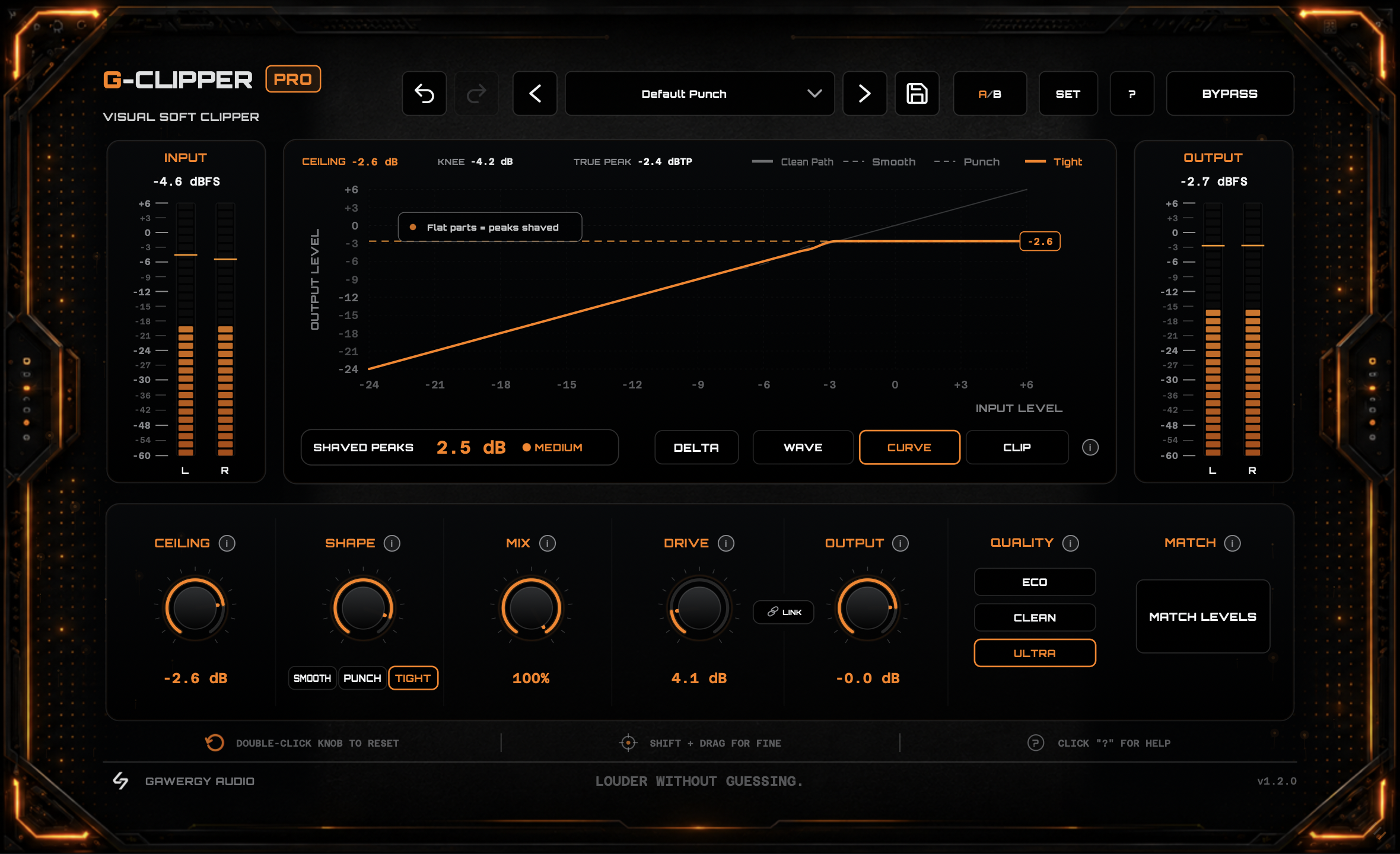Click the Clean Path legend entry
This screenshot has width=1400, height=854.
pos(793,162)
